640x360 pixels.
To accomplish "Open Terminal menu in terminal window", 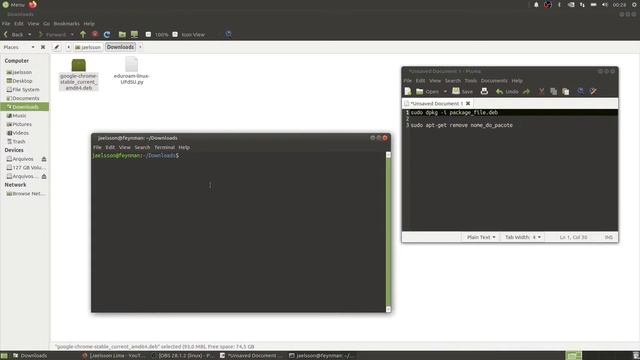I will 164,147.
